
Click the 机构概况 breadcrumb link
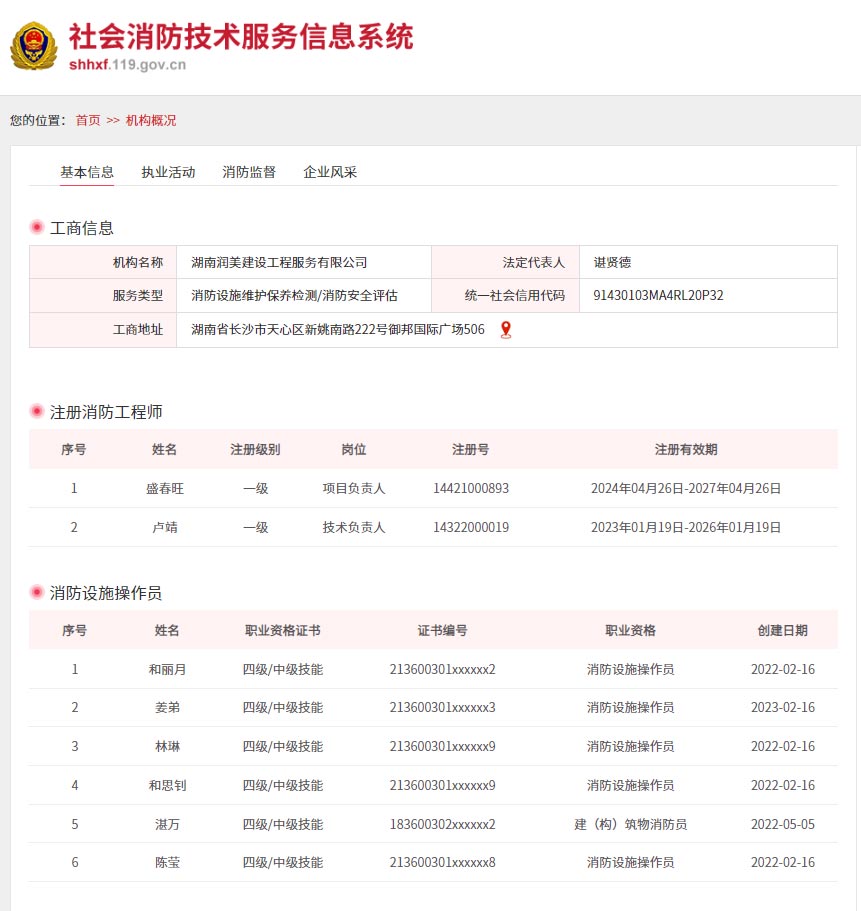click(x=151, y=120)
